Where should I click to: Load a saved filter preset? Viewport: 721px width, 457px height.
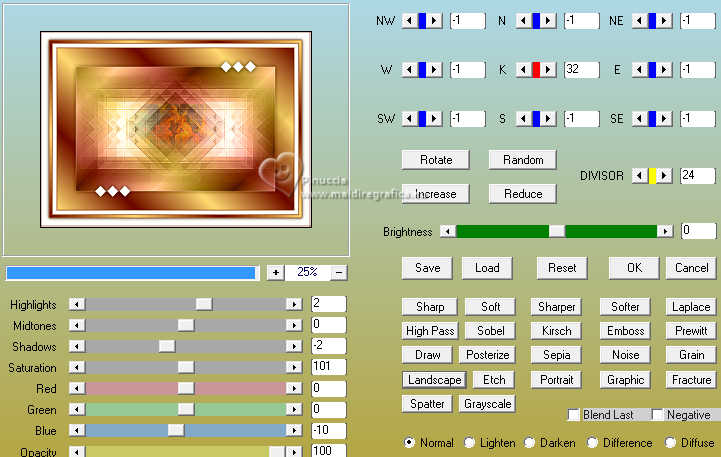pos(487,268)
